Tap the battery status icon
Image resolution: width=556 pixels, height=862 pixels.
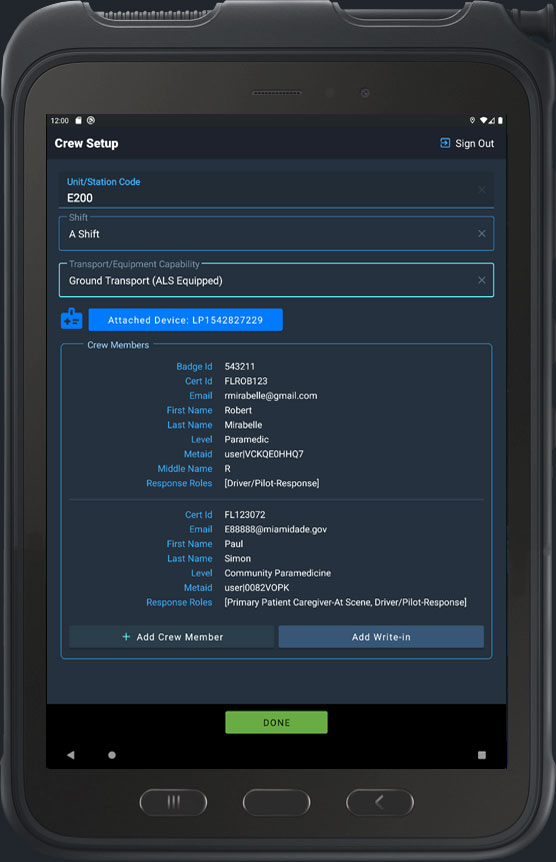(500, 120)
